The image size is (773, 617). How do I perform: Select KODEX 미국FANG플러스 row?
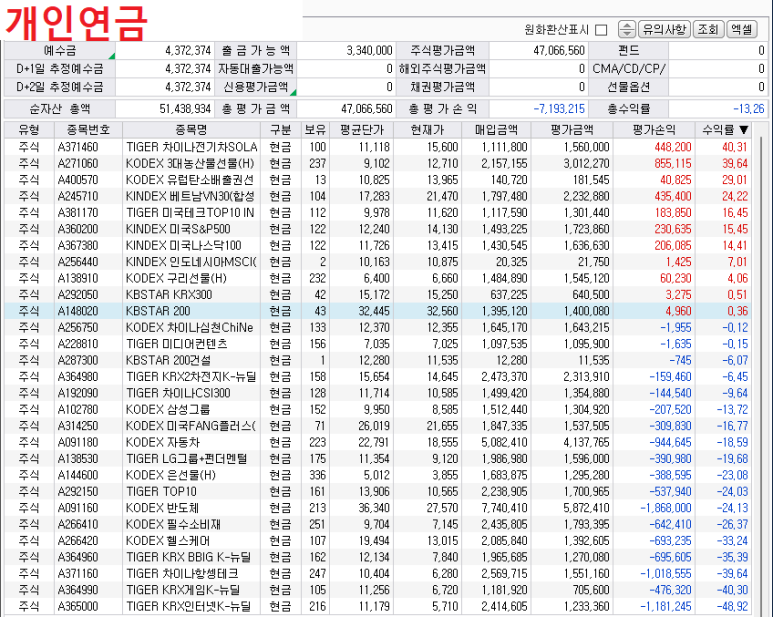pos(378,426)
